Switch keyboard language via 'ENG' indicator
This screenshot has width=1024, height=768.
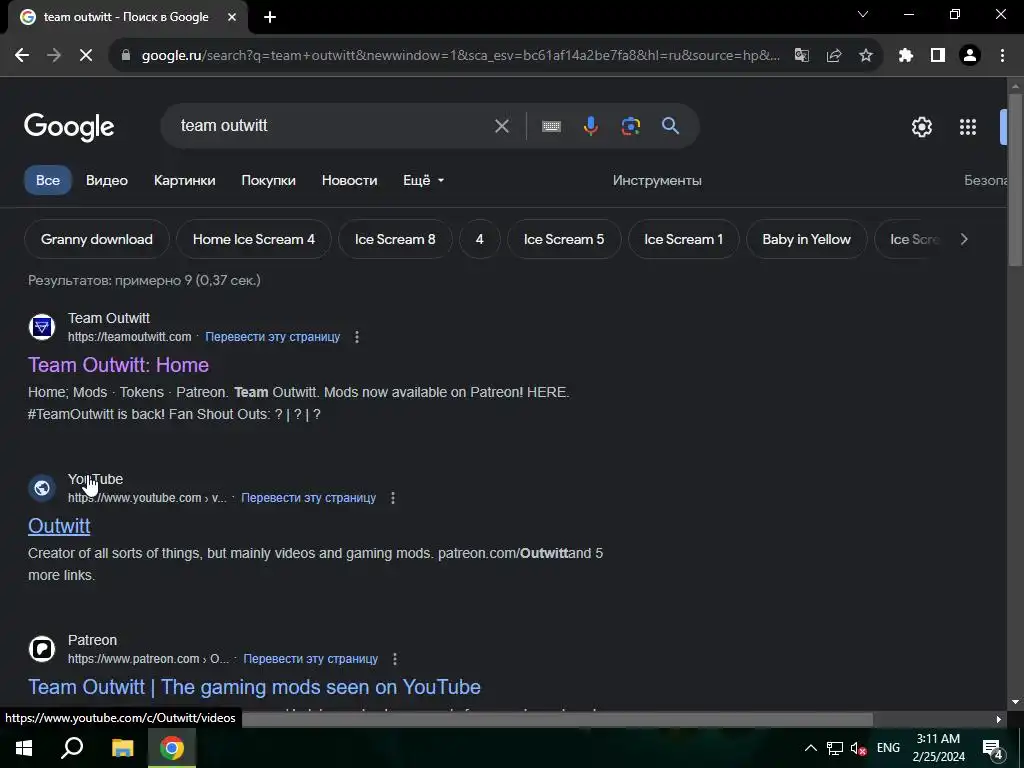[888, 748]
